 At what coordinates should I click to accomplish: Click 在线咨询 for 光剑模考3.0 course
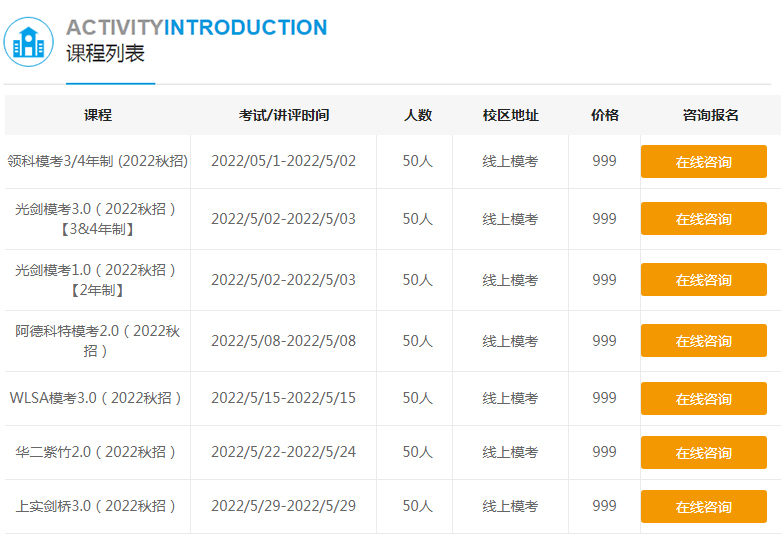pyautogui.click(x=703, y=219)
